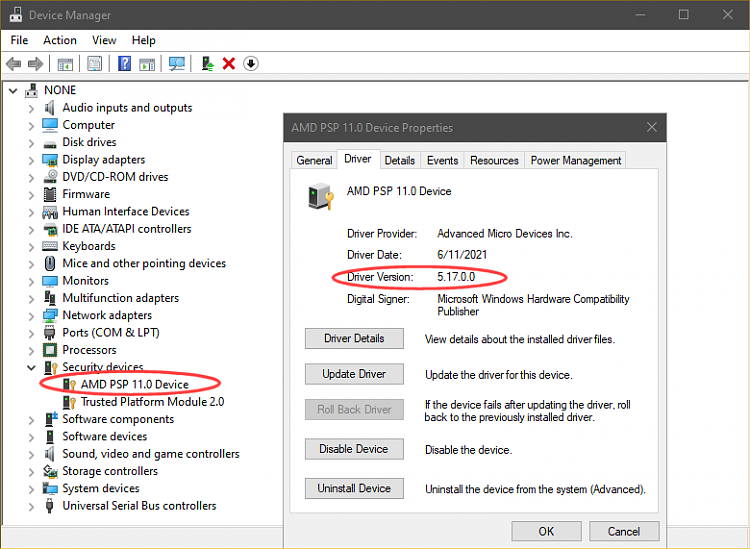750x549 pixels.
Task: Click the Advanced Micro Devices Inc. provider text
Action: [505, 234]
